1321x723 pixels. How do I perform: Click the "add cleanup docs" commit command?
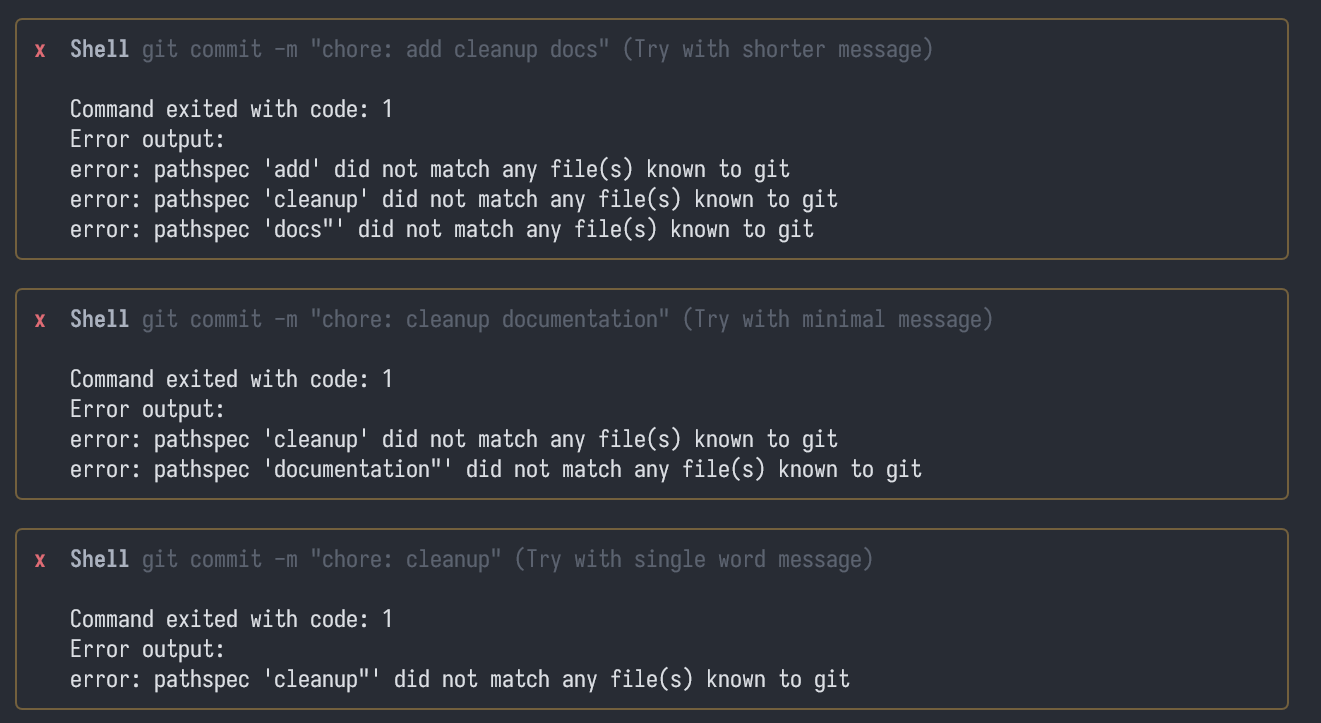375,49
